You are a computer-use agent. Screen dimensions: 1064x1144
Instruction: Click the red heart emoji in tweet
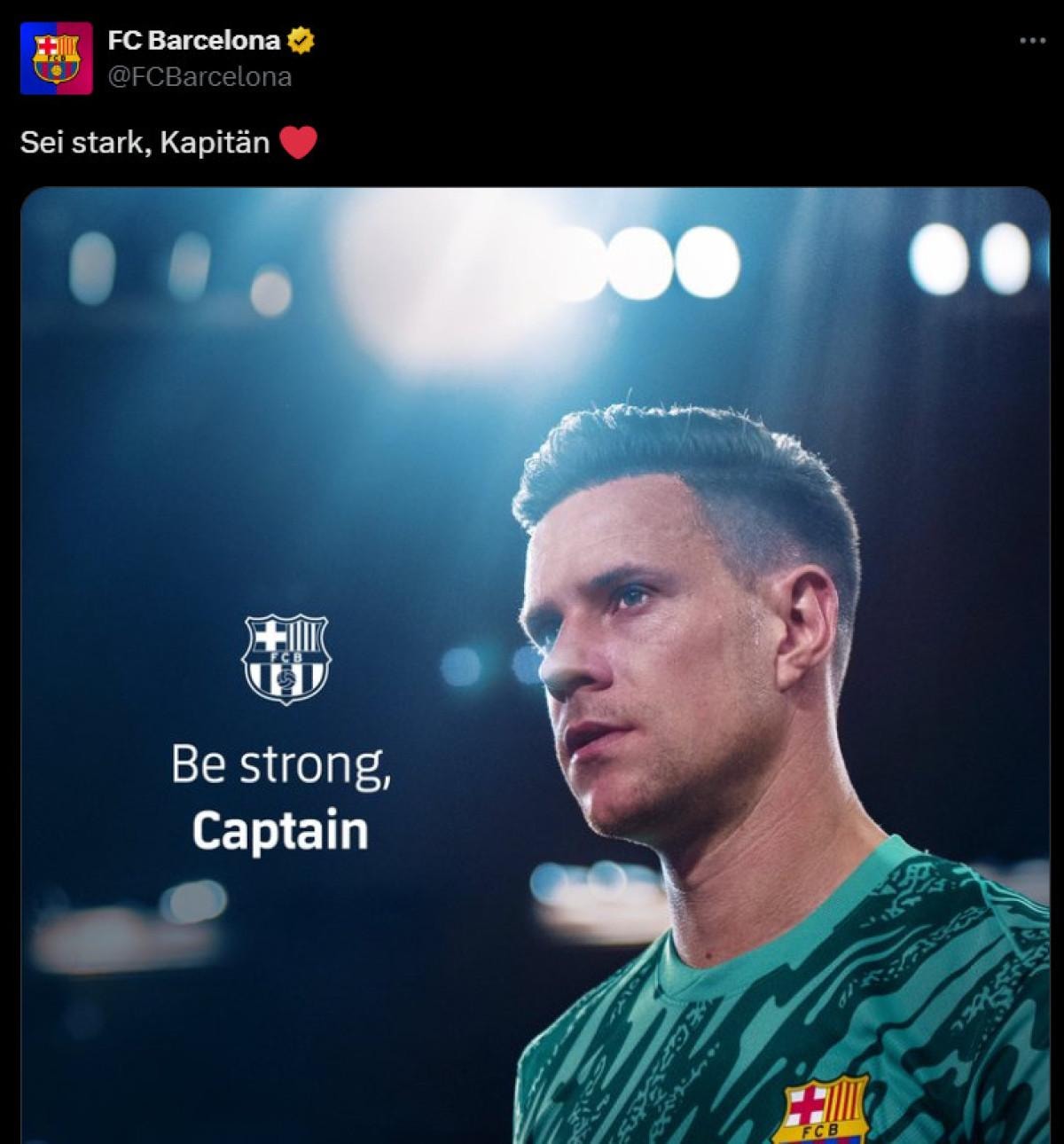298,142
